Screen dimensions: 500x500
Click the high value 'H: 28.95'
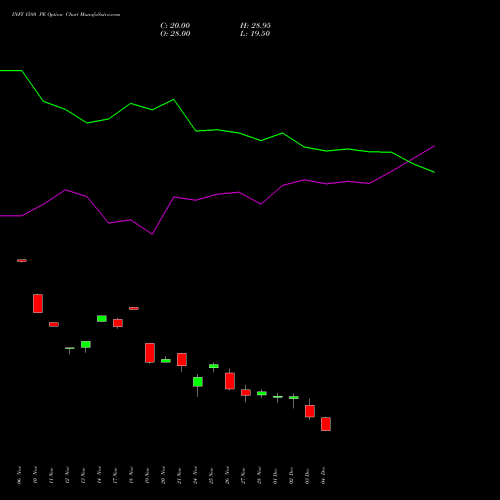(255, 26)
